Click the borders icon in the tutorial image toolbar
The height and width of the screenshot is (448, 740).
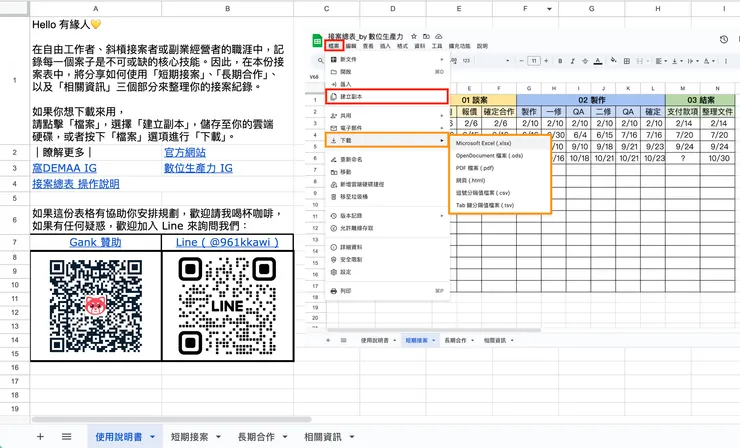point(627,61)
